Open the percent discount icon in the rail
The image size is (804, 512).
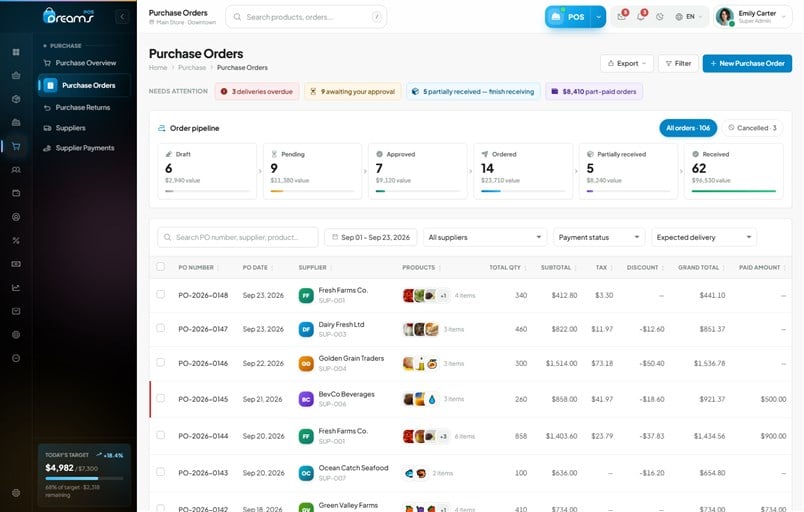[x=16, y=240]
